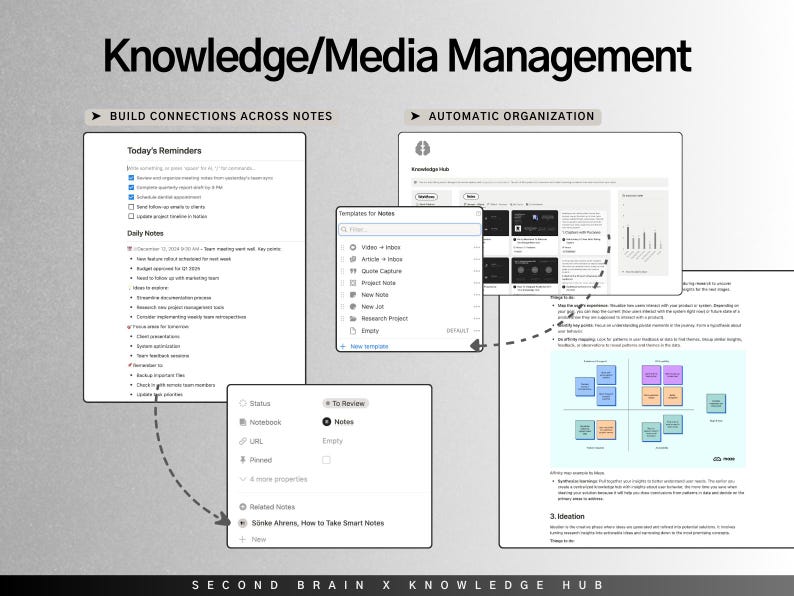This screenshot has width=794, height=596.
Task: Click New template link
Action: pos(369,346)
